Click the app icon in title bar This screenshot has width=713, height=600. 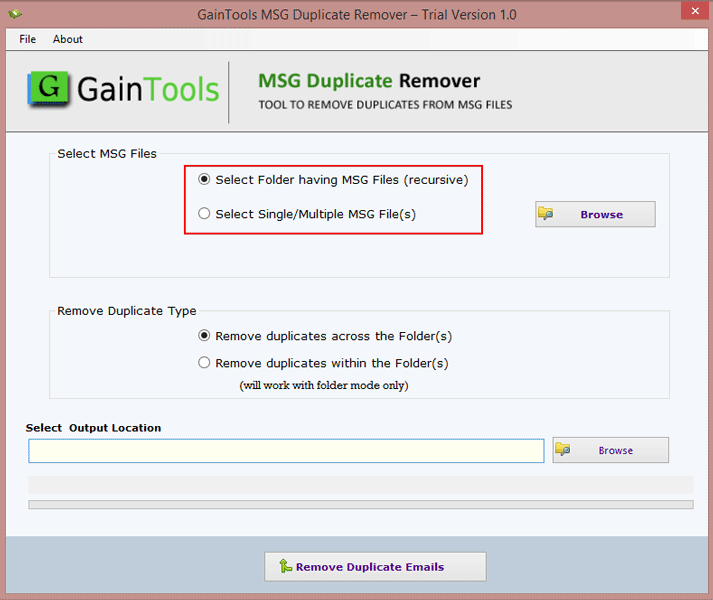(15, 14)
